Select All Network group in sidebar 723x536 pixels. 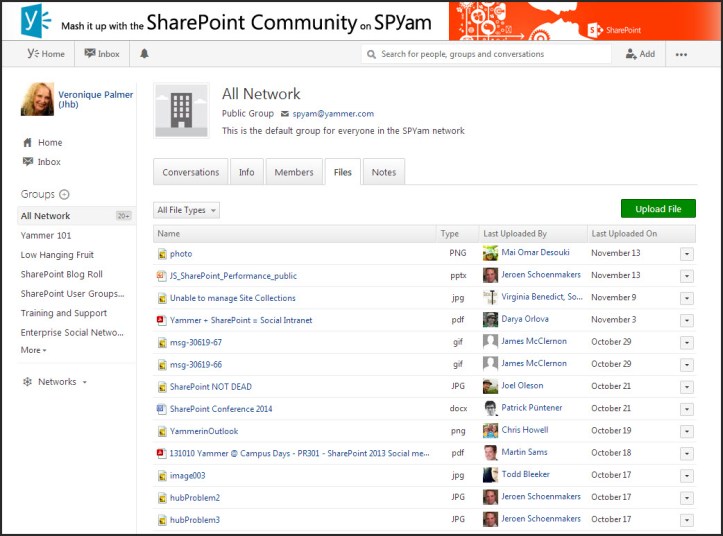pyautogui.click(x=77, y=216)
